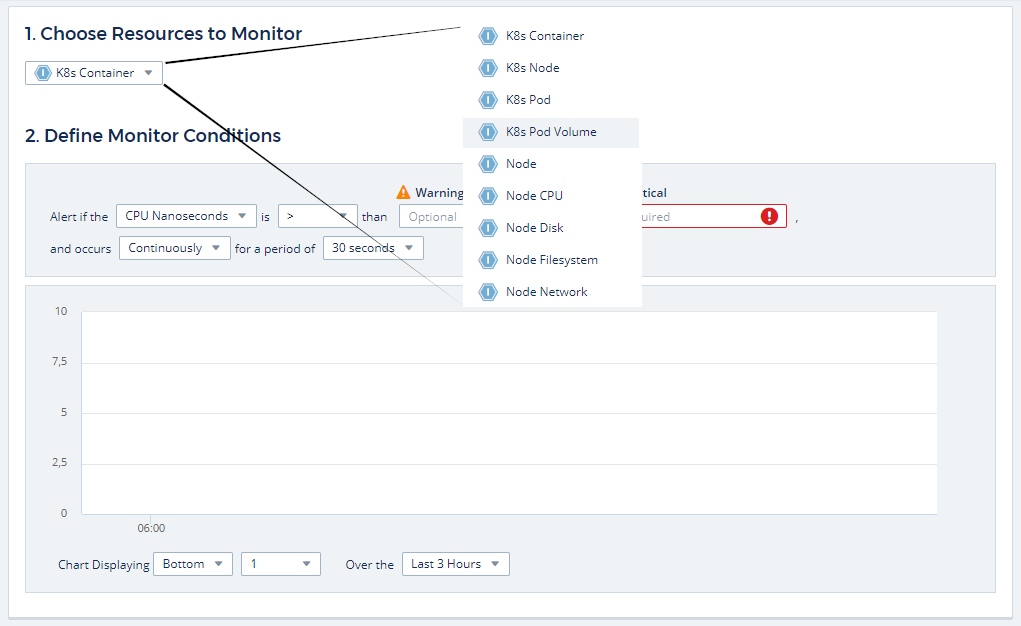Expand the comparison operator dropdown
This screenshot has width=1021, height=626.
pyautogui.click(x=317, y=216)
